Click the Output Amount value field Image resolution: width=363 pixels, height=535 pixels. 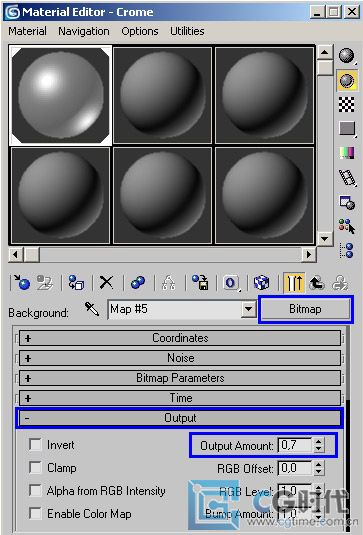[295, 445]
